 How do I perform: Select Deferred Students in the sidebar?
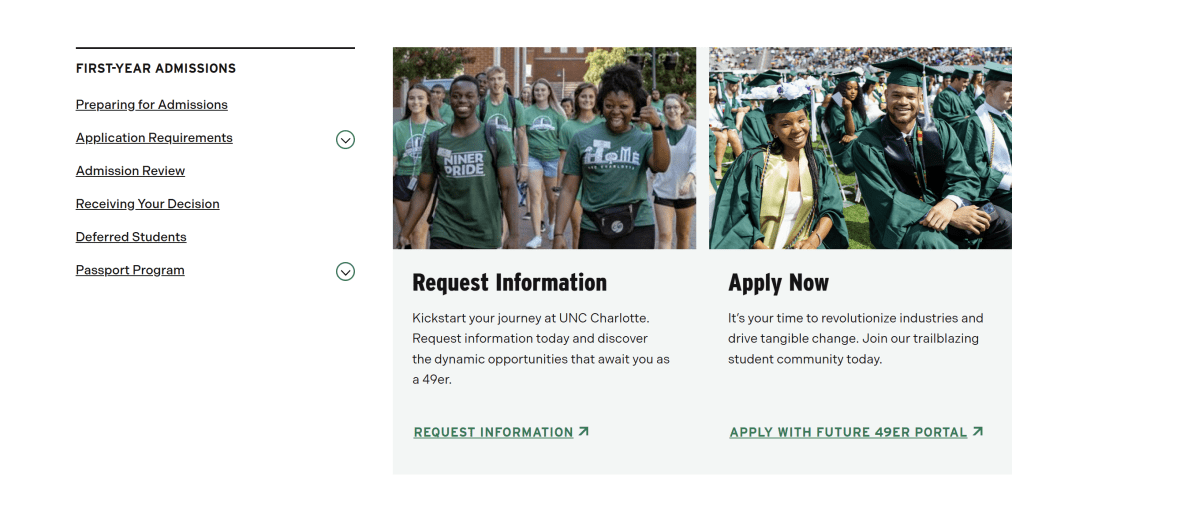coord(131,237)
